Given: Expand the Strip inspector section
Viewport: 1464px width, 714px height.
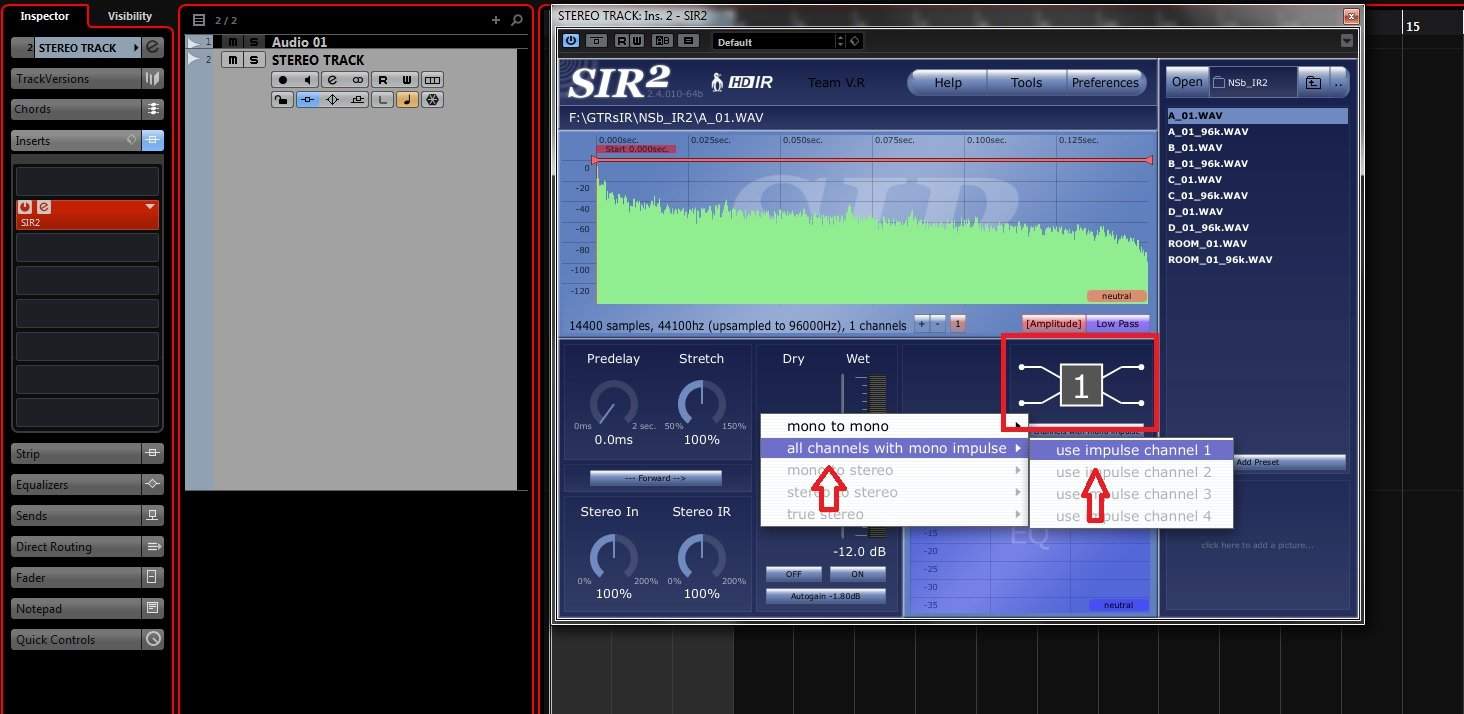Looking at the screenshot, I should [76, 453].
